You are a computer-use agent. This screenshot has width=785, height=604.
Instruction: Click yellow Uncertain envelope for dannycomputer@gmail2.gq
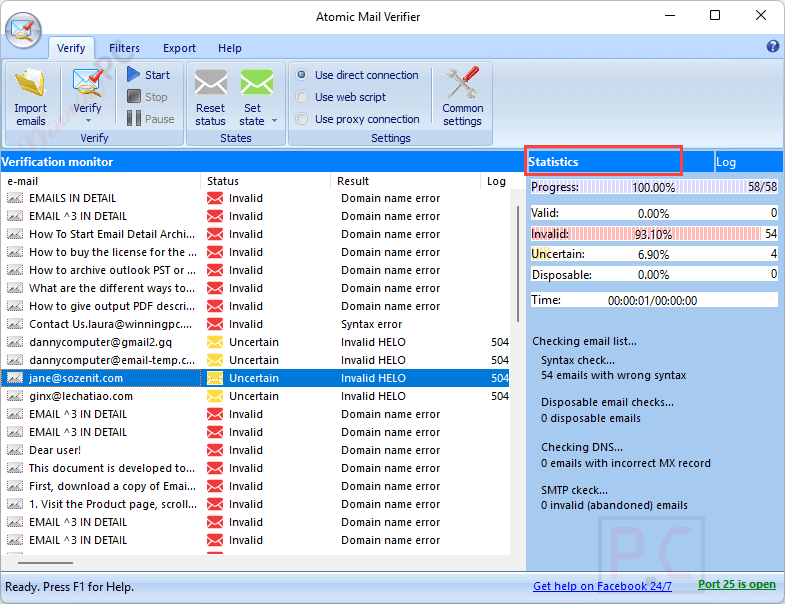(x=215, y=343)
